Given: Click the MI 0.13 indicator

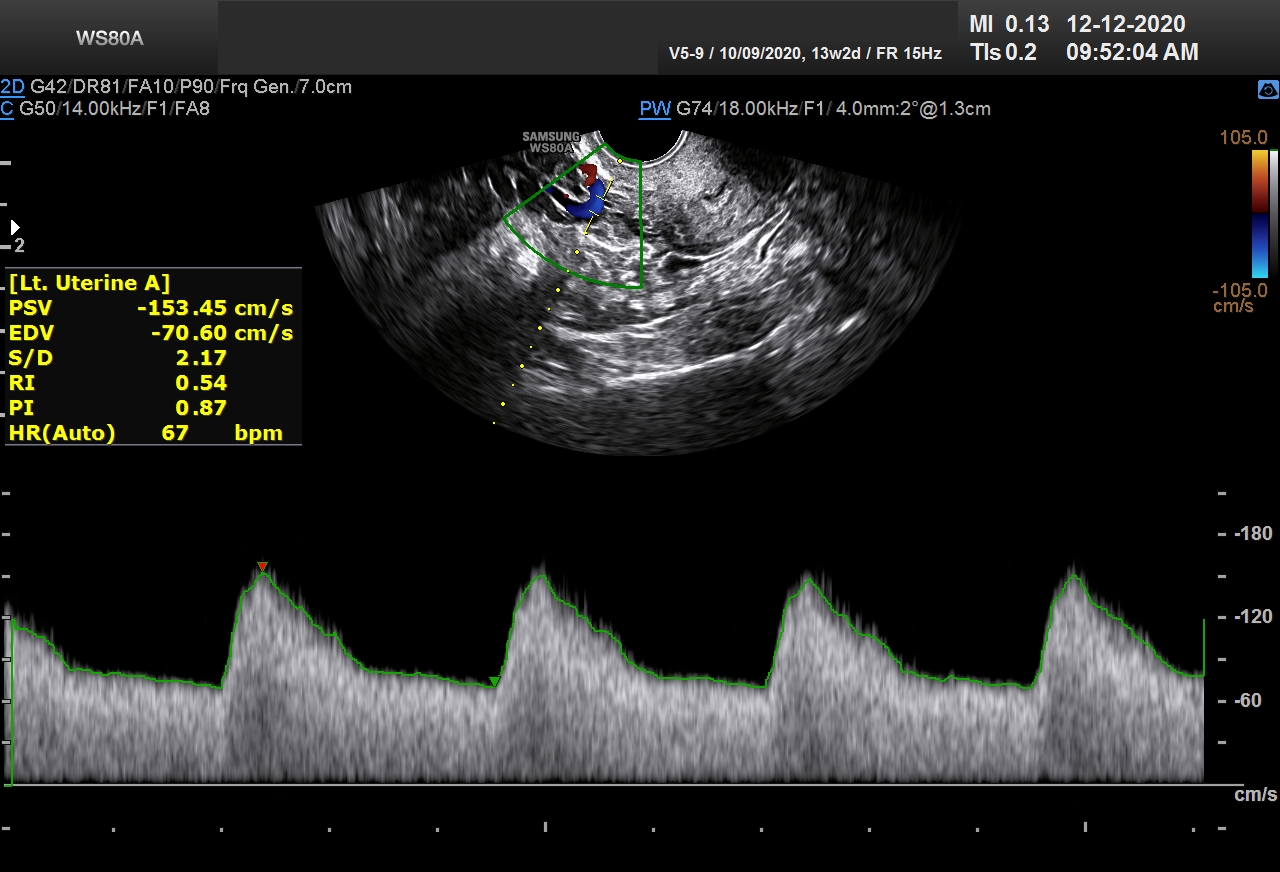Looking at the screenshot, I should (1009, 25).
